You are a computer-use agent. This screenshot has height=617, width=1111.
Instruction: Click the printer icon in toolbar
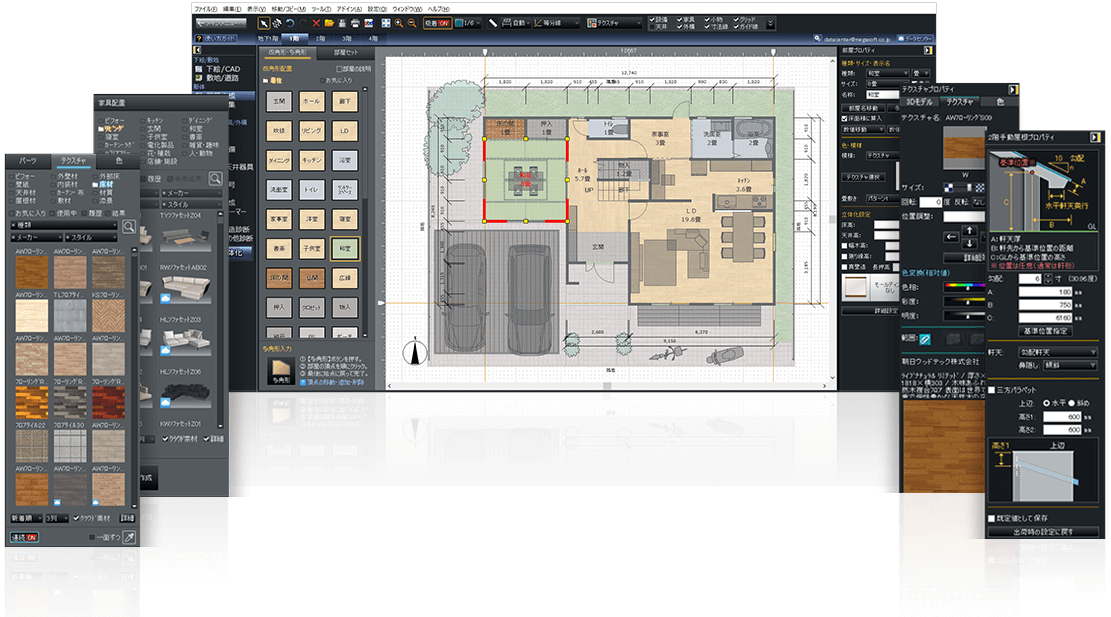point(356,22)
